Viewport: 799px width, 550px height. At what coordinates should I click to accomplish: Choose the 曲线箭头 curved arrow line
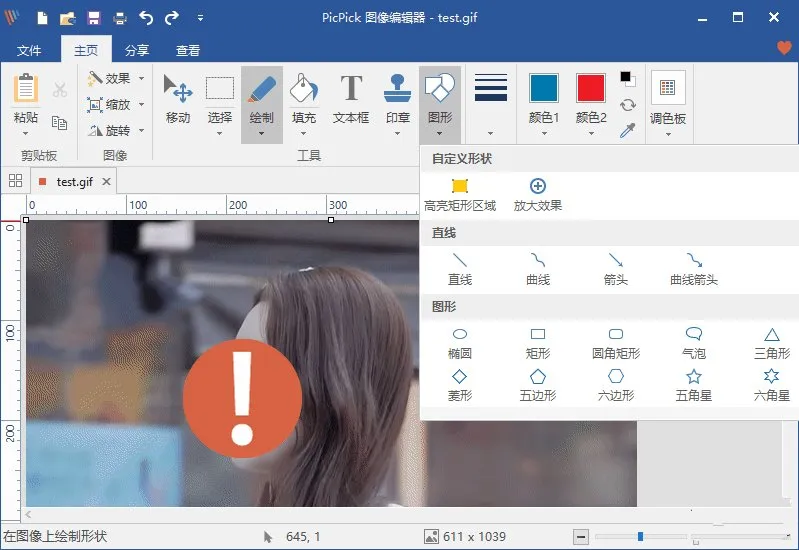[x=693, y=268]
